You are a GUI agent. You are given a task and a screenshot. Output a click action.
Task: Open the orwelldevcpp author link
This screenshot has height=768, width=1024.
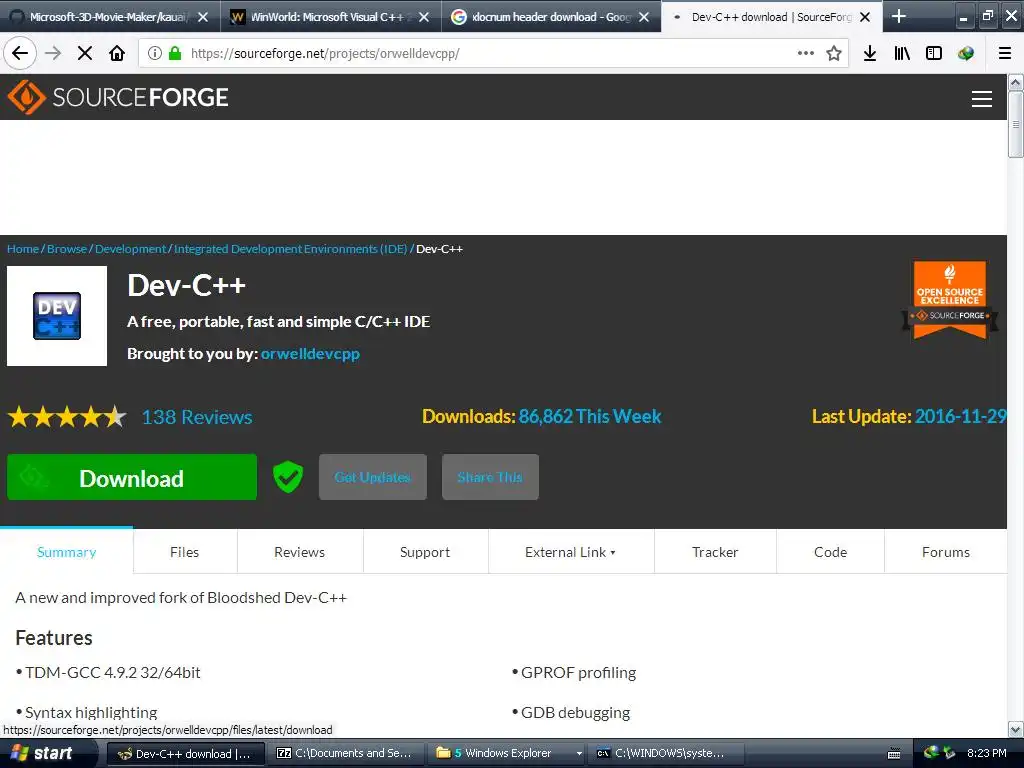(x=310, y=353)
